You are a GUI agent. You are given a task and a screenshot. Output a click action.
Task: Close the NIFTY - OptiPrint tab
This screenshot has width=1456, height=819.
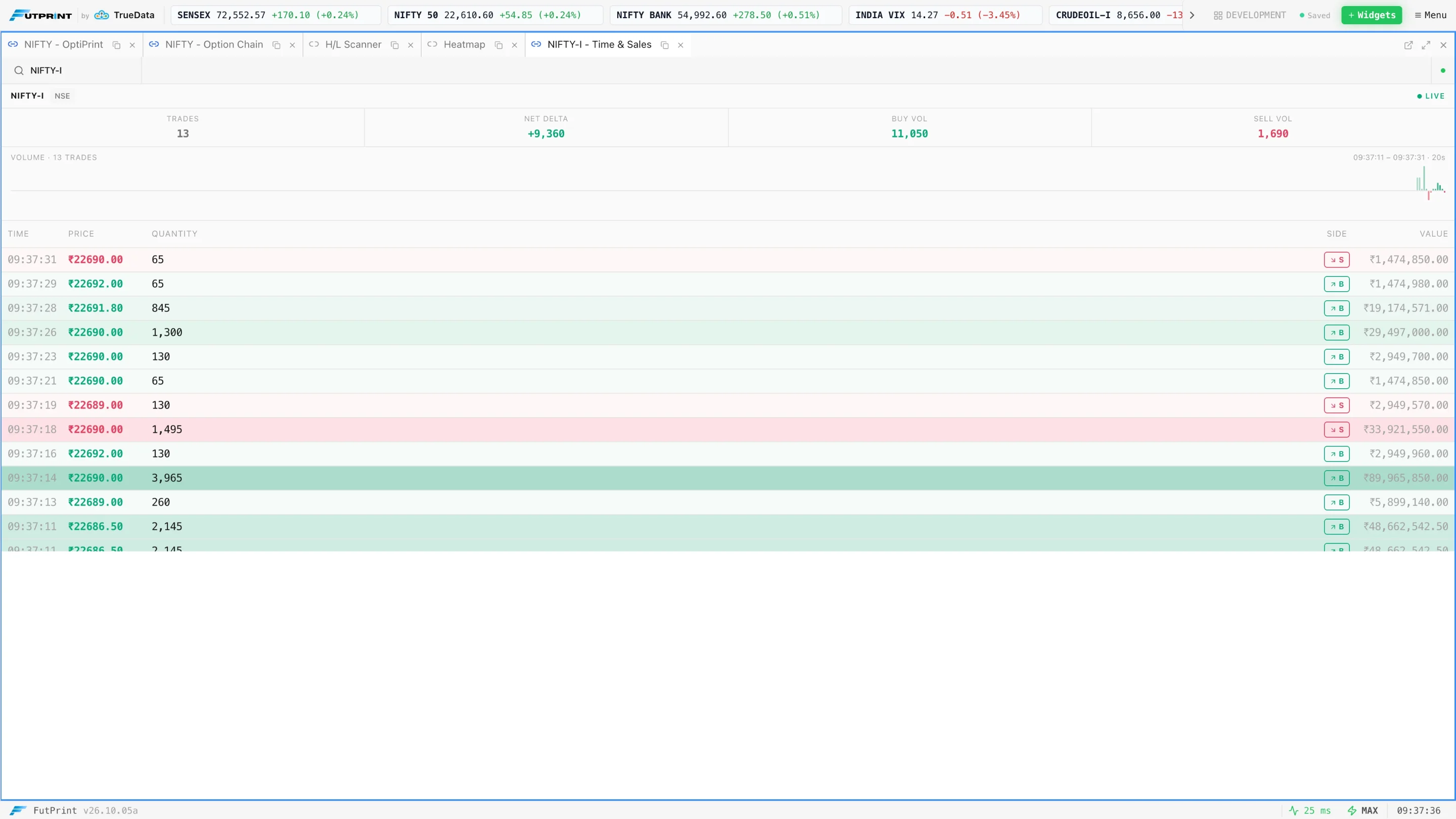[132, 45]
